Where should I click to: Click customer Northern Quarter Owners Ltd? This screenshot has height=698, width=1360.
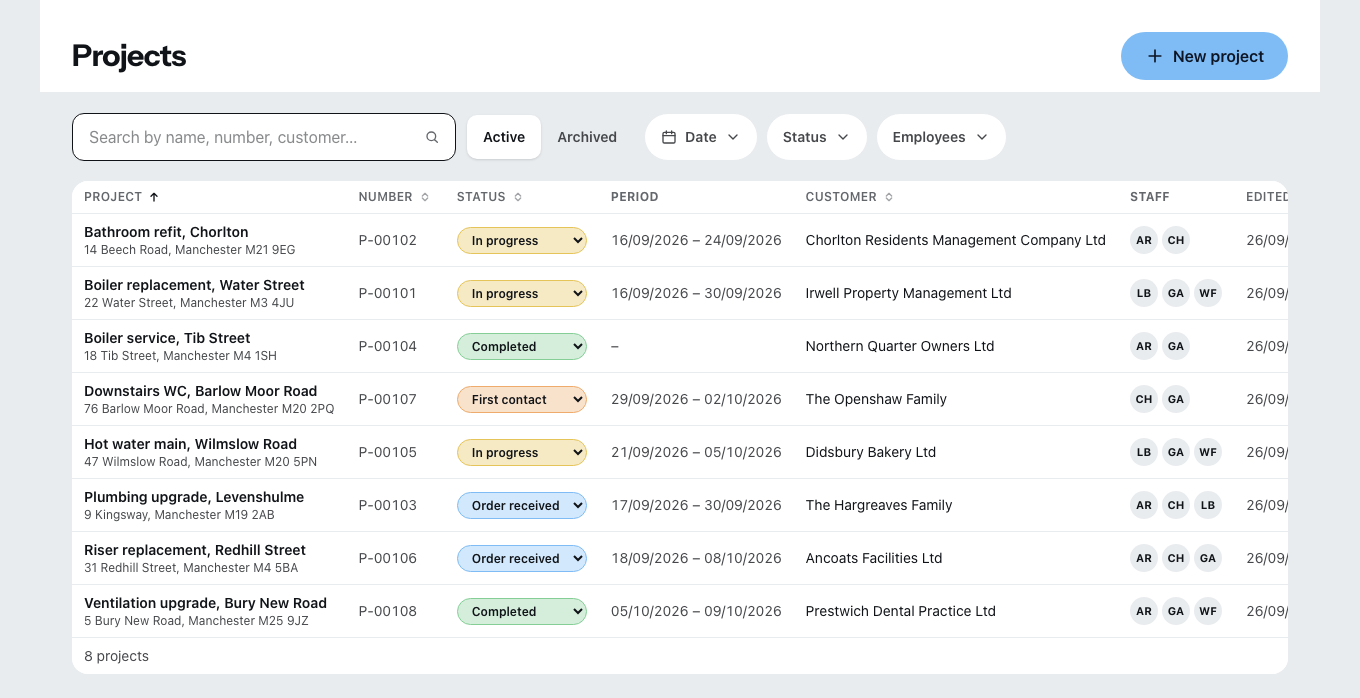[900, 346]
